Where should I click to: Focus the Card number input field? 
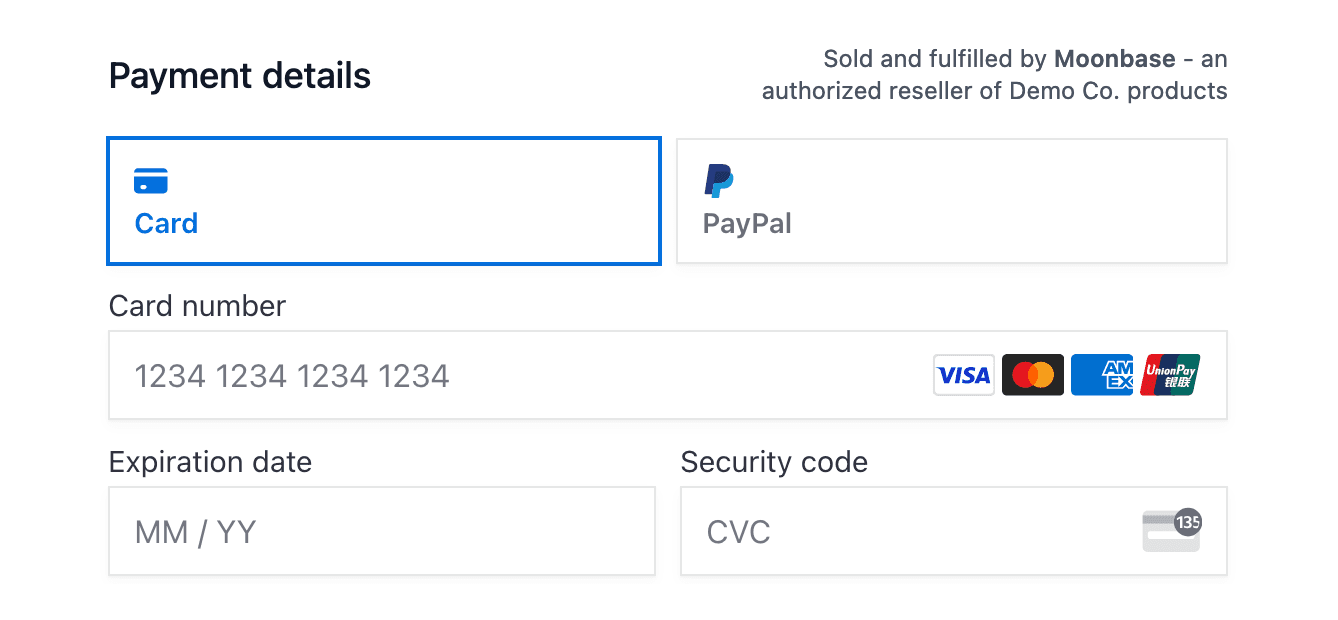pyautogui.click(x=500, y=376)
